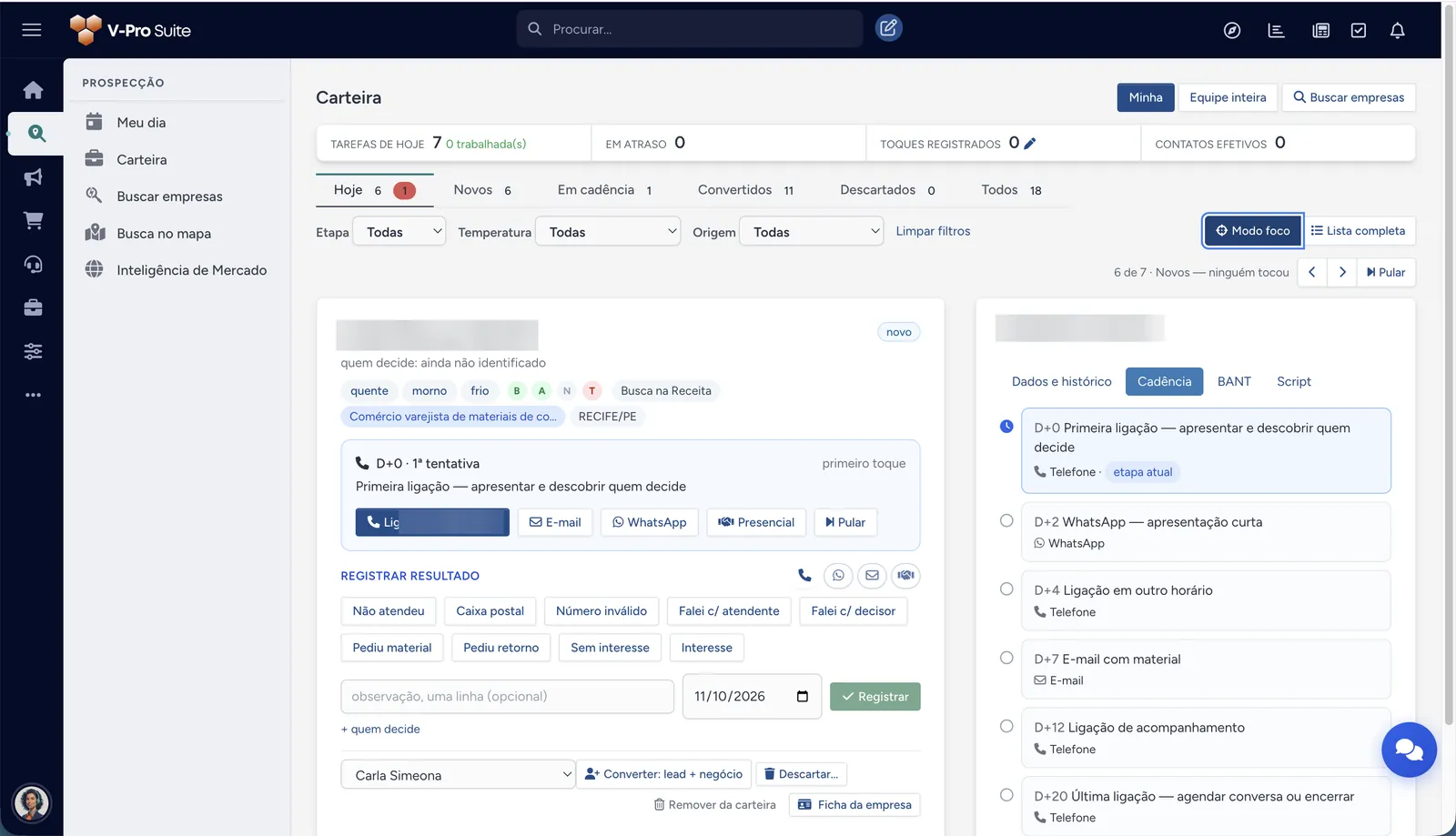Open the checkbox tasks icon in top bar

click(1358, 31)
